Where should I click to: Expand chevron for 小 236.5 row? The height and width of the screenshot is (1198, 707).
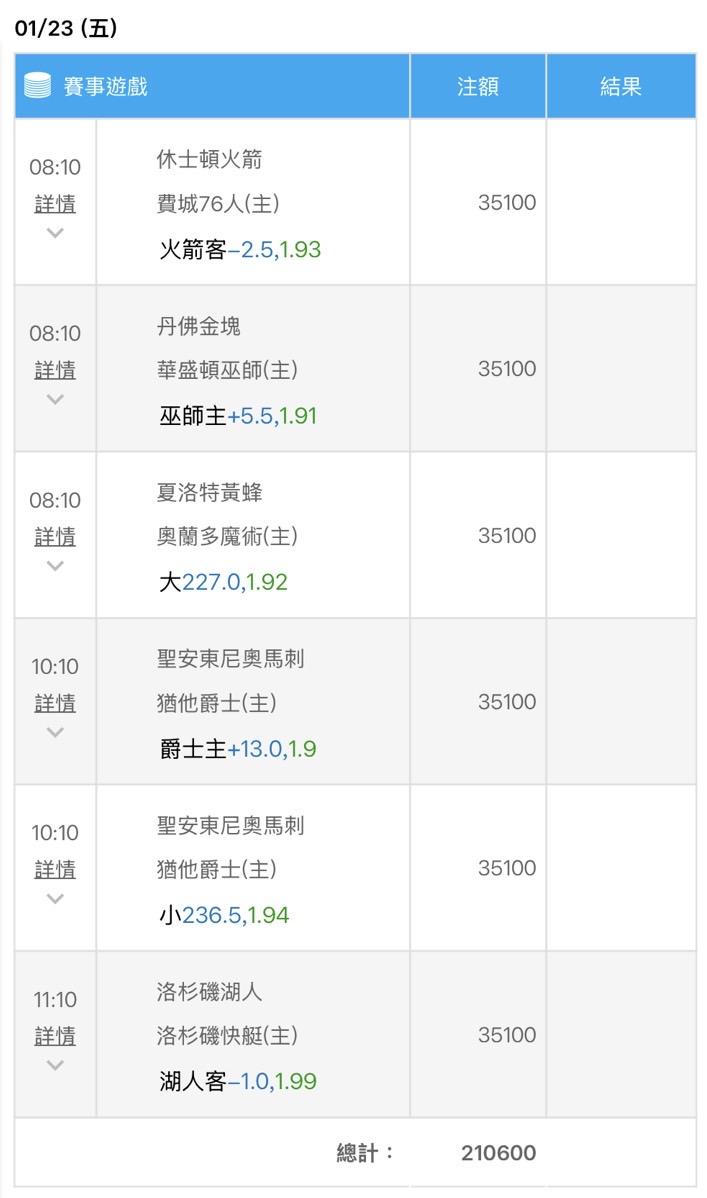tap(55, 898)
